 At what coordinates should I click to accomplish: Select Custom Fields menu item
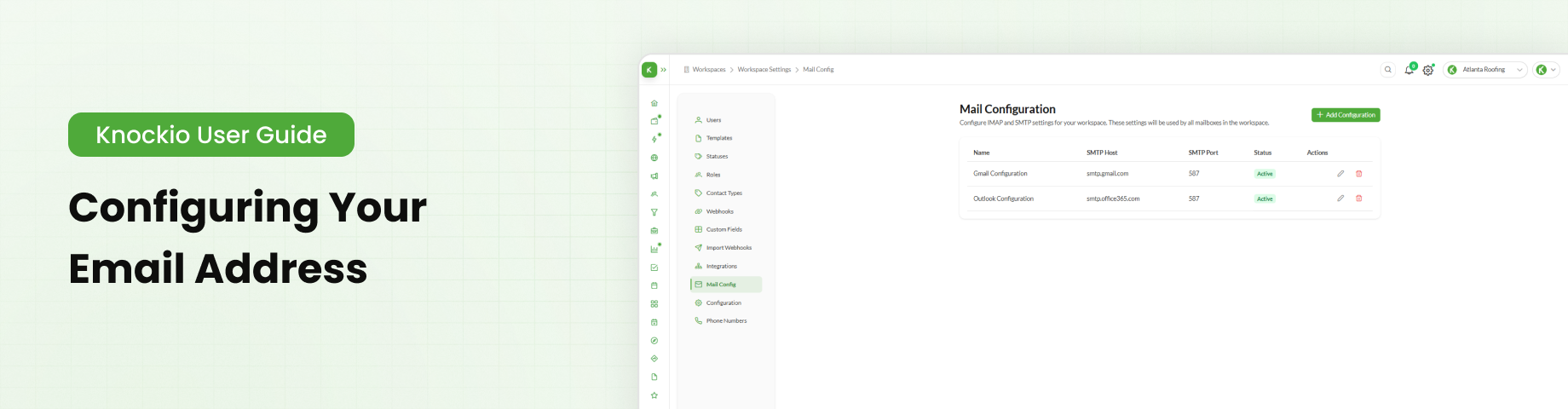coord(726,229)
